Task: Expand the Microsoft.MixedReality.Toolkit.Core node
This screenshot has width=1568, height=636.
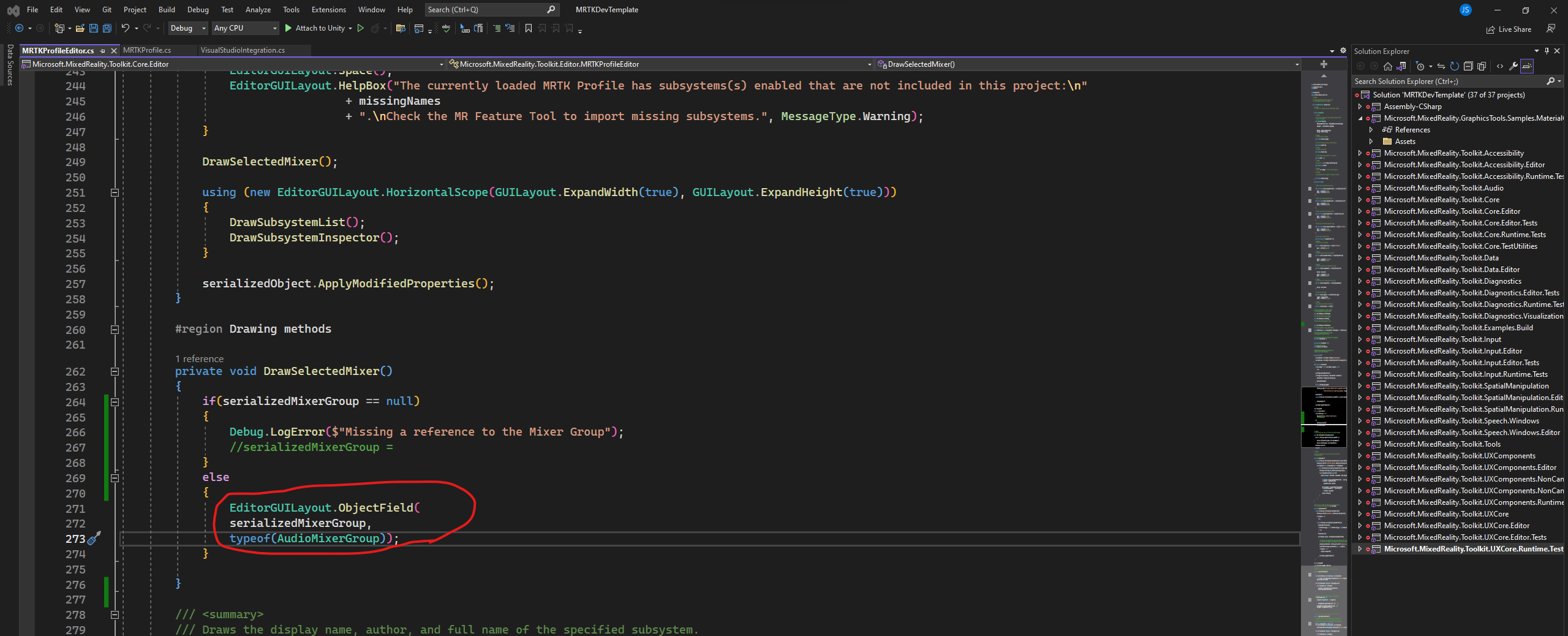Action: pyautogui.click(x=1360, y=199)
